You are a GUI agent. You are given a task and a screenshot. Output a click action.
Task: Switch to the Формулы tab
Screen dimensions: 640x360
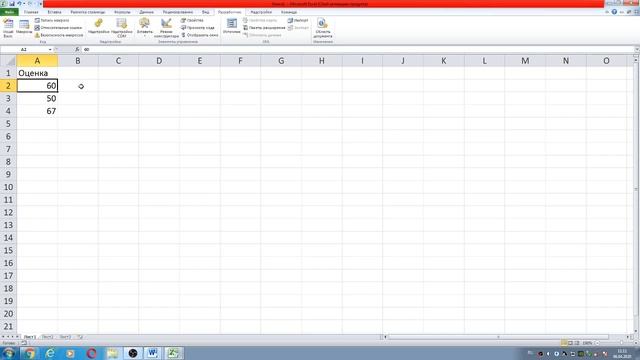point(122,12)
